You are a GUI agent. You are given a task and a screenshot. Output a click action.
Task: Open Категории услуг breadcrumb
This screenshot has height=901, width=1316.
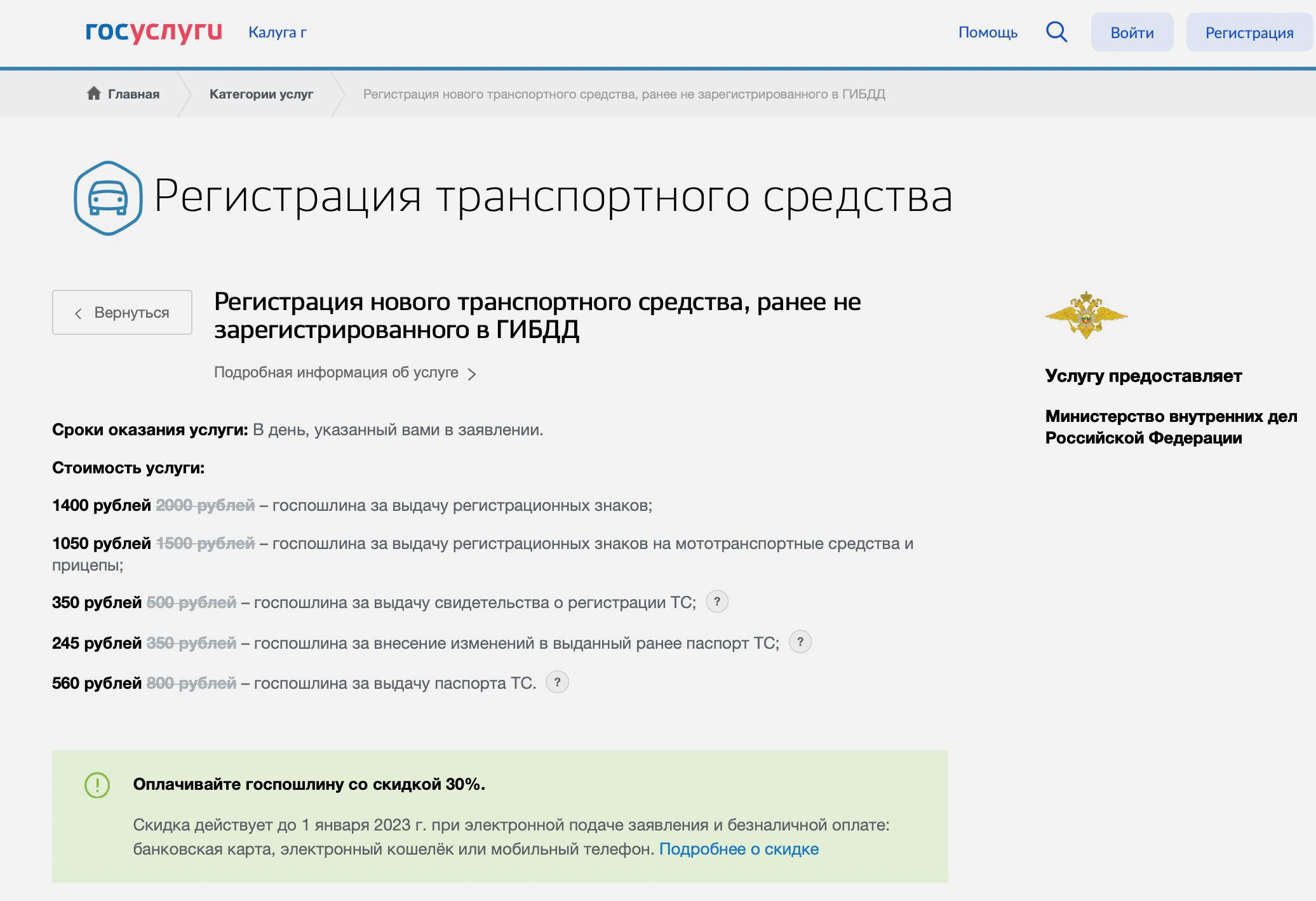click(x=261, y=94)
